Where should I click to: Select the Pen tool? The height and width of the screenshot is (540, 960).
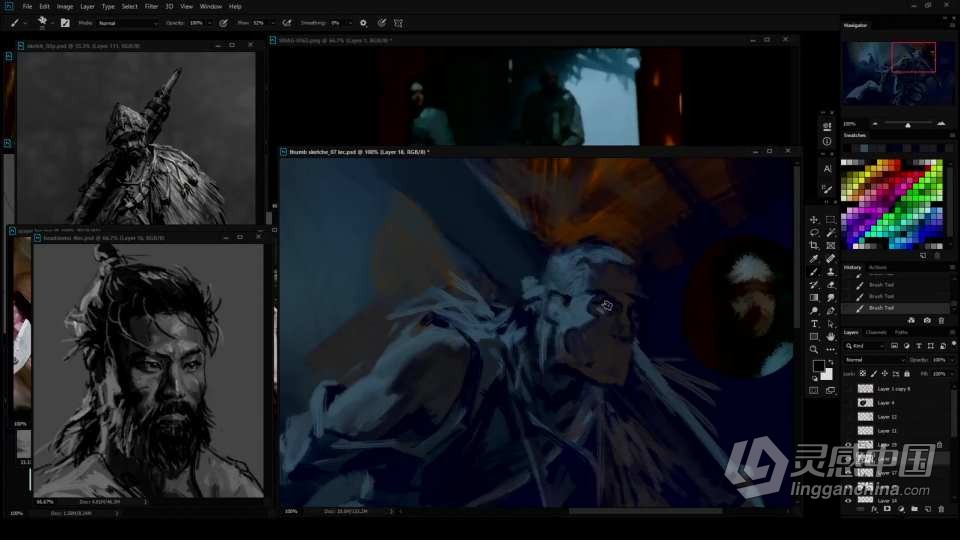point(830,310)
